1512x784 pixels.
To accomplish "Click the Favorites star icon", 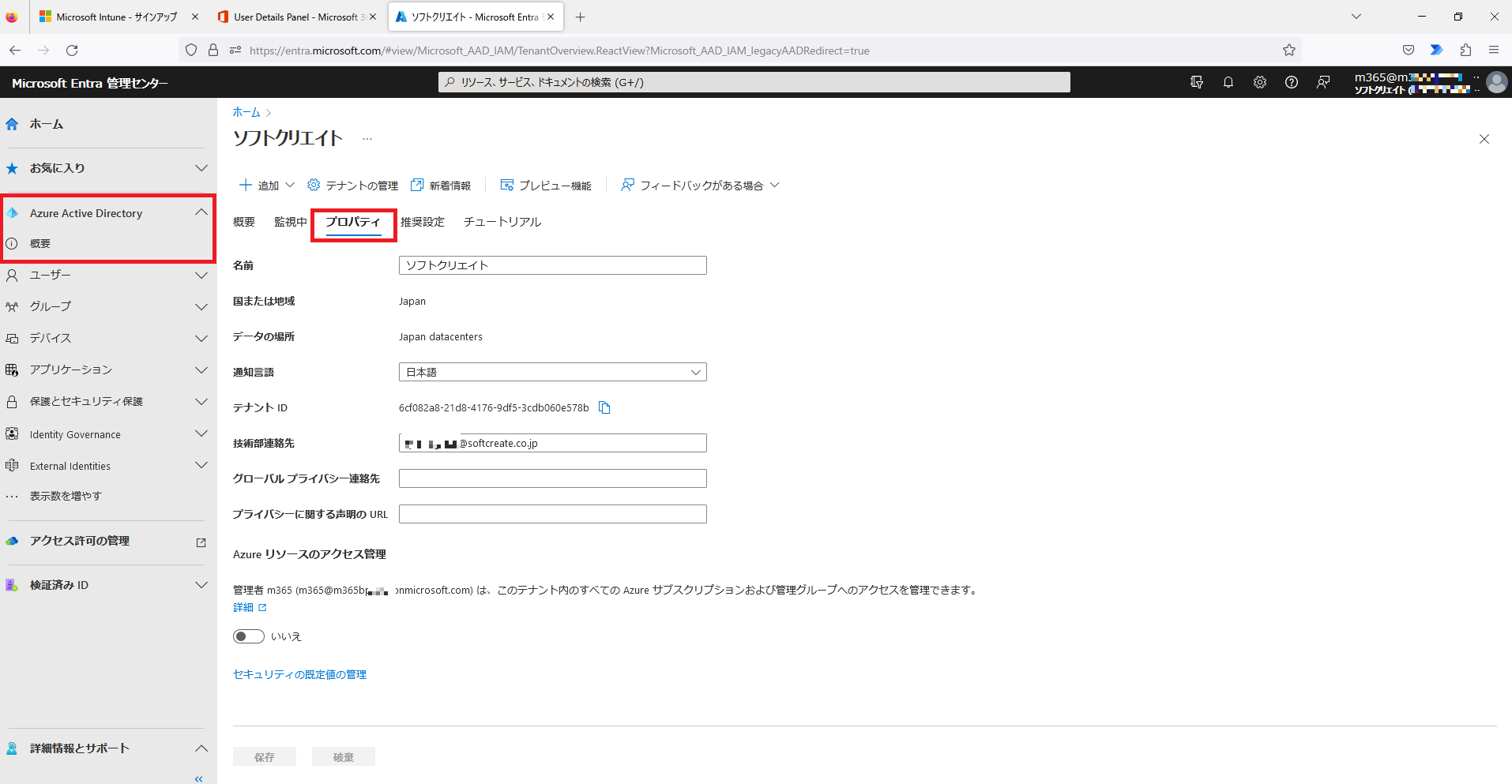I will pos(12,168).
